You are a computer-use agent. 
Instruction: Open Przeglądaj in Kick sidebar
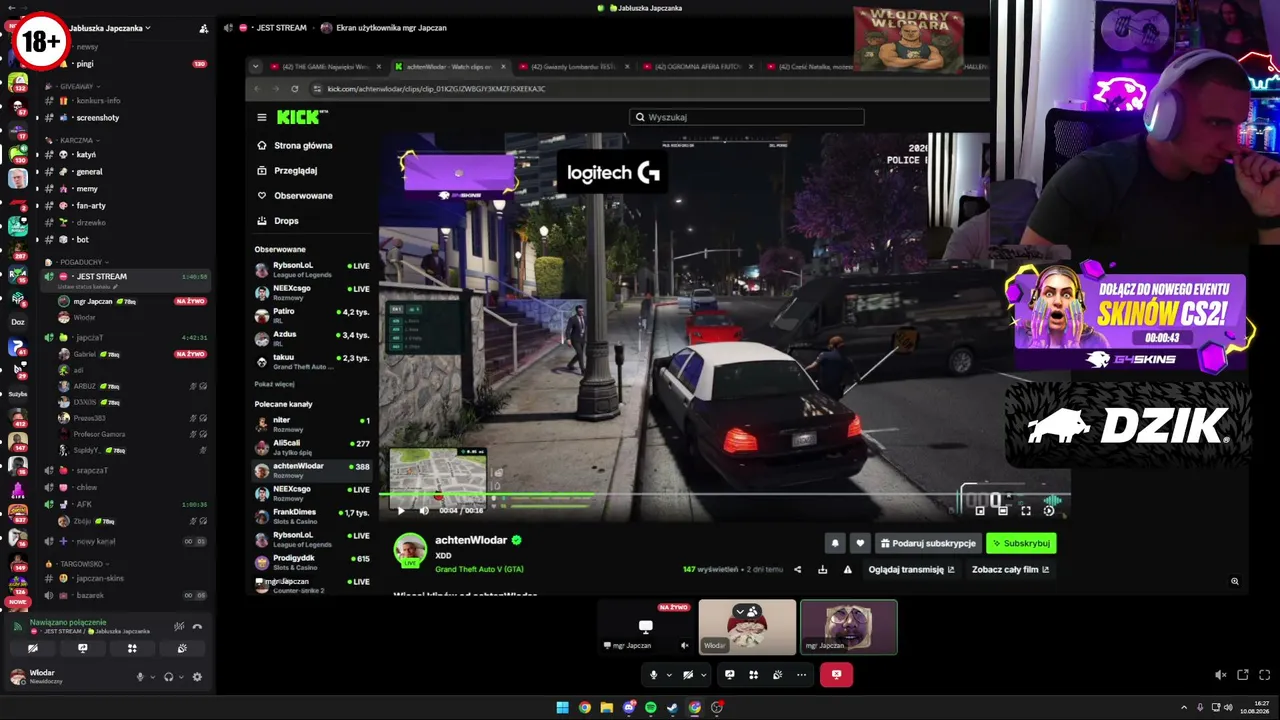point(294,171)
